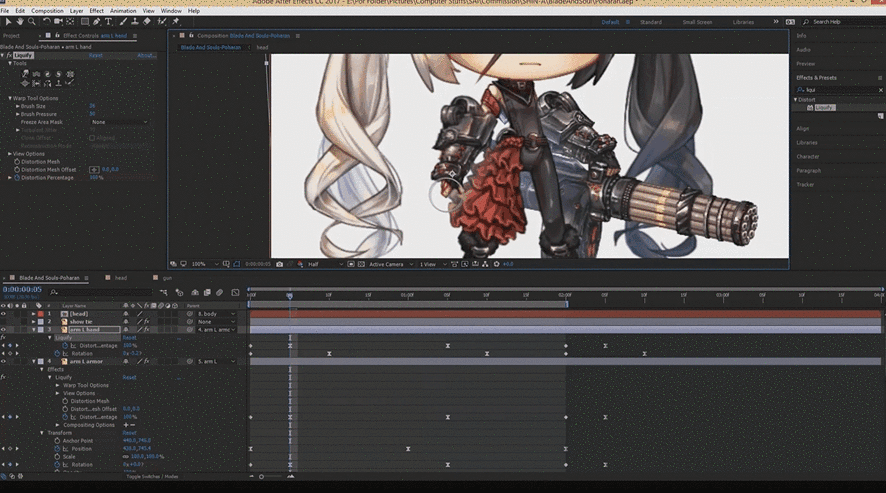Take a snapshot with camera icon
886x493 pixels.
tap(279, 264)
